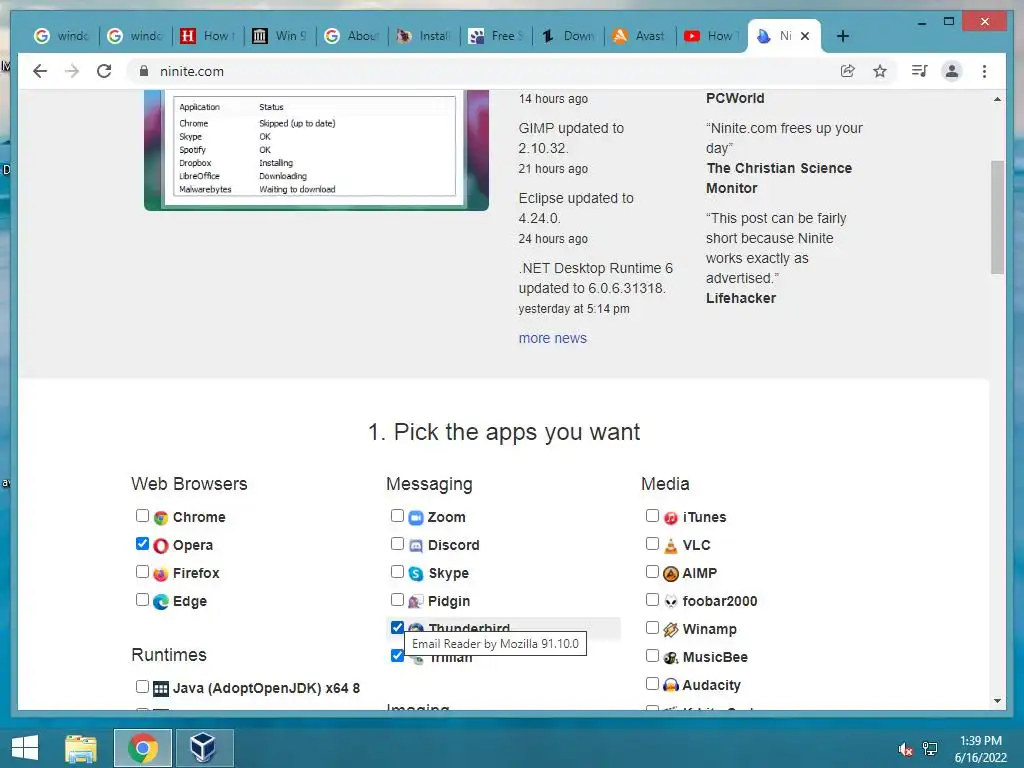Open the more news link
1024x768 pixels.
tap(552, 338)
